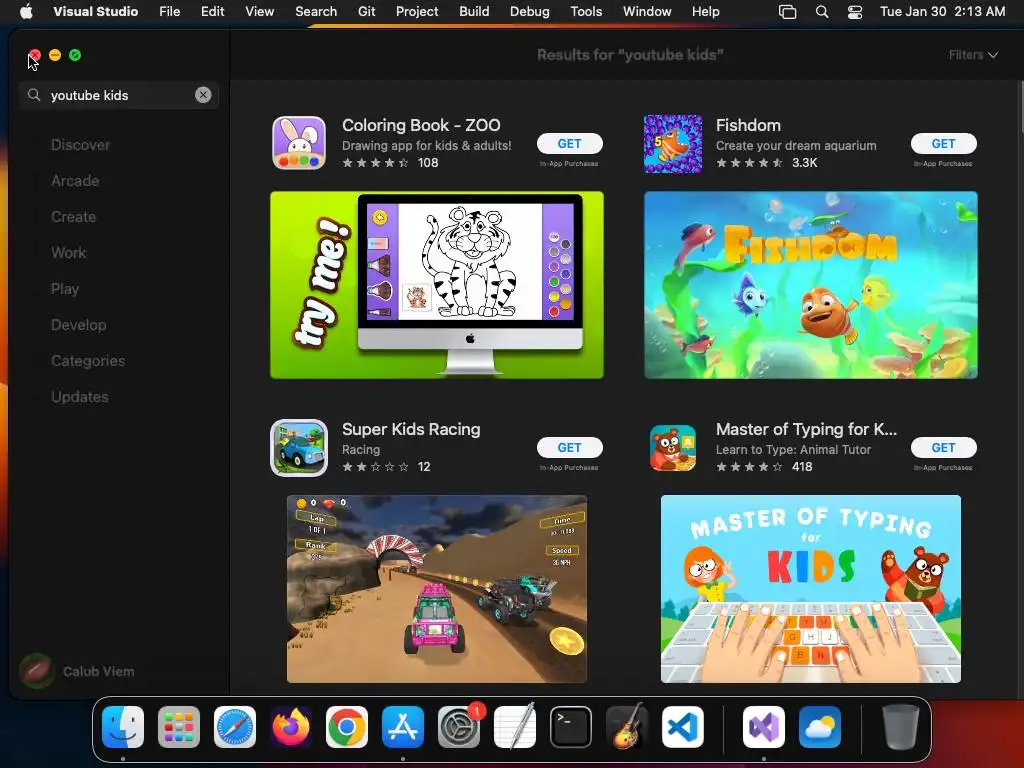Get the Coloring Book - ZOO app
Image resolution: width=1024 pixels, height=768 pixels.
[x=569, y=144]
